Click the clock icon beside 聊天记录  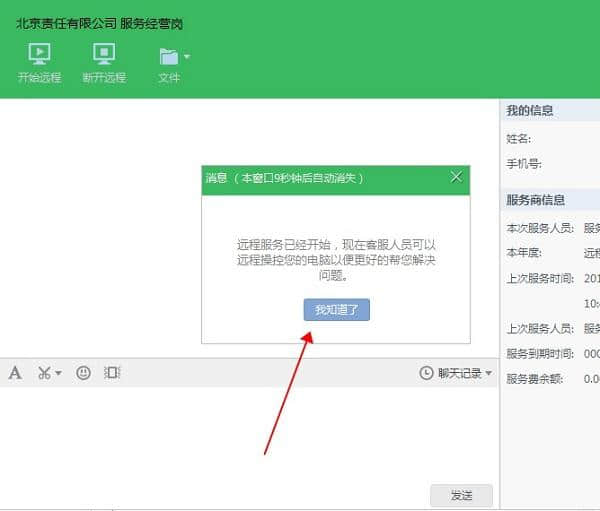click(x=426, y=373)
